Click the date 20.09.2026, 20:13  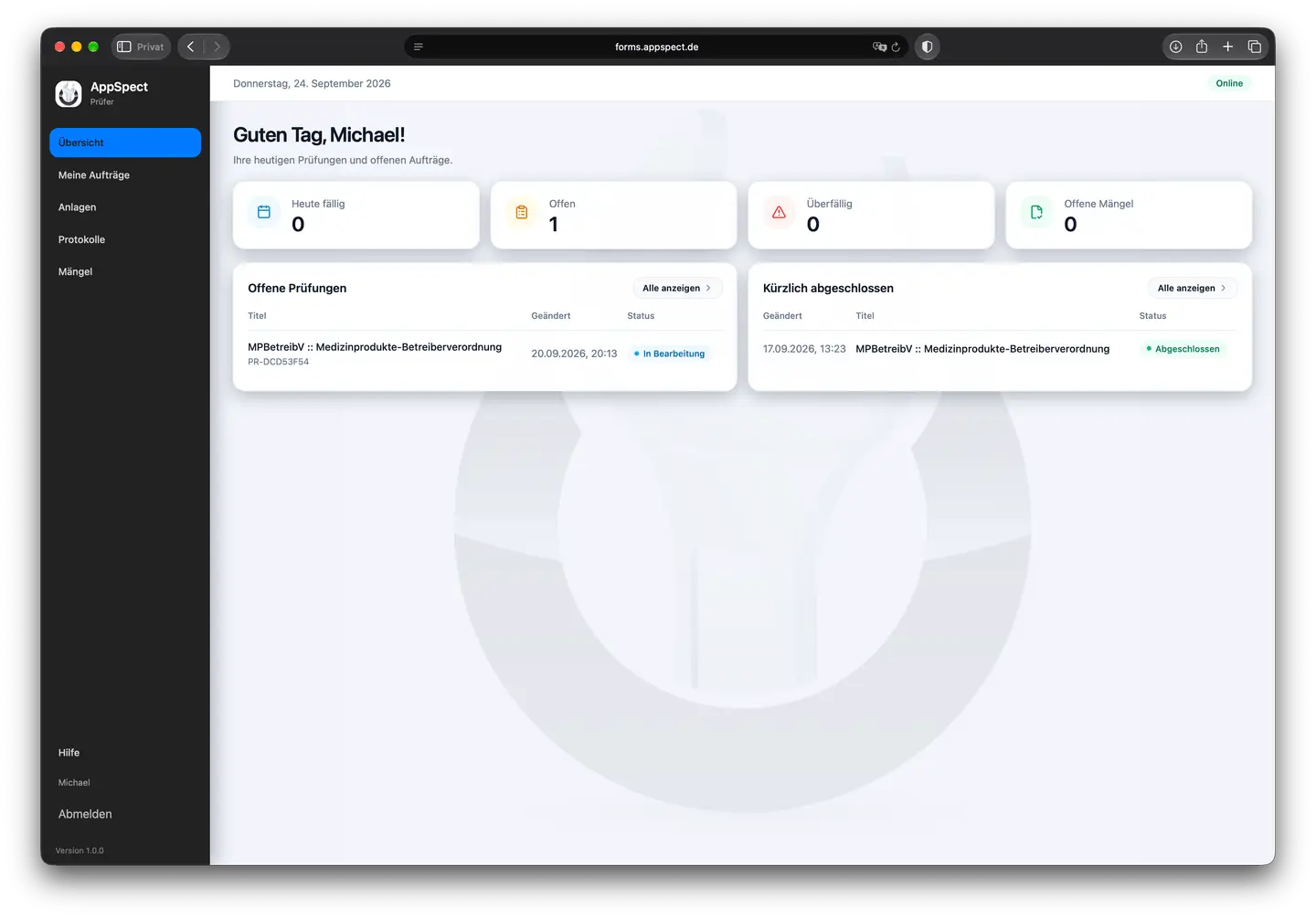574,354
